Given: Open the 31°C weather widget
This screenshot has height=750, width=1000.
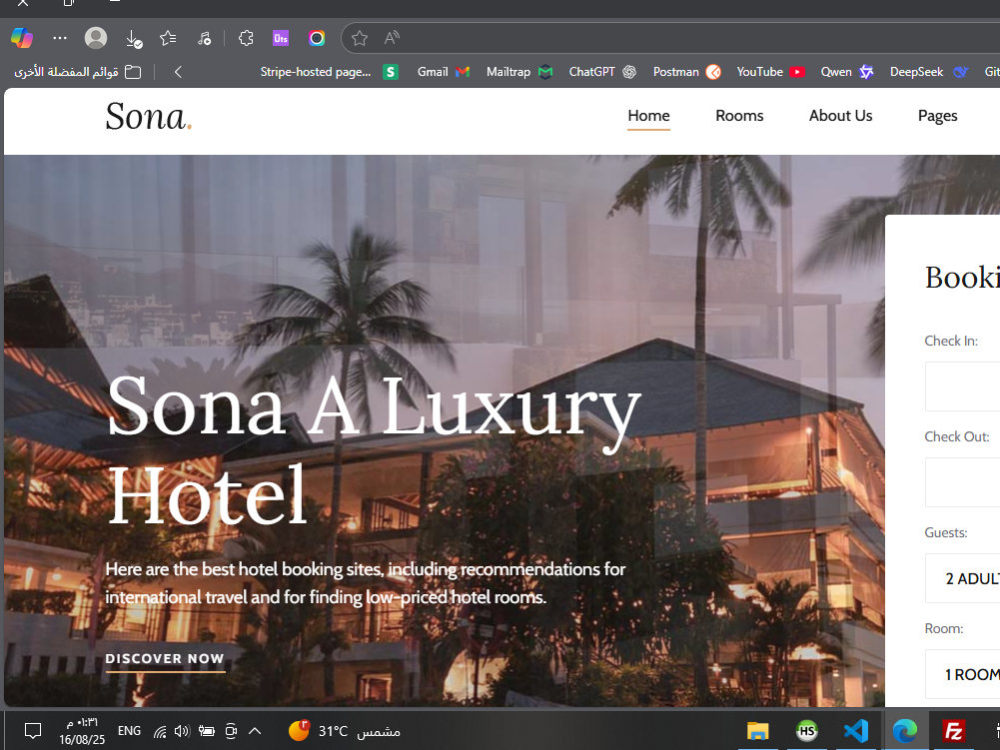Looking at the screenshot, I should click(344, 731).
